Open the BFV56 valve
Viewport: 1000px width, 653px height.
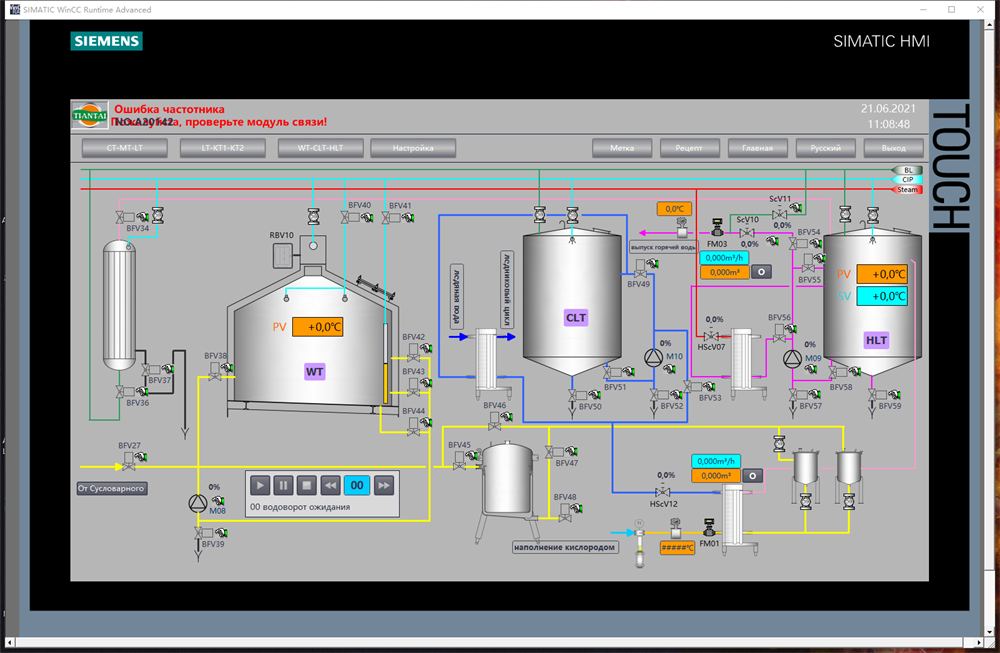click(779, 334)
